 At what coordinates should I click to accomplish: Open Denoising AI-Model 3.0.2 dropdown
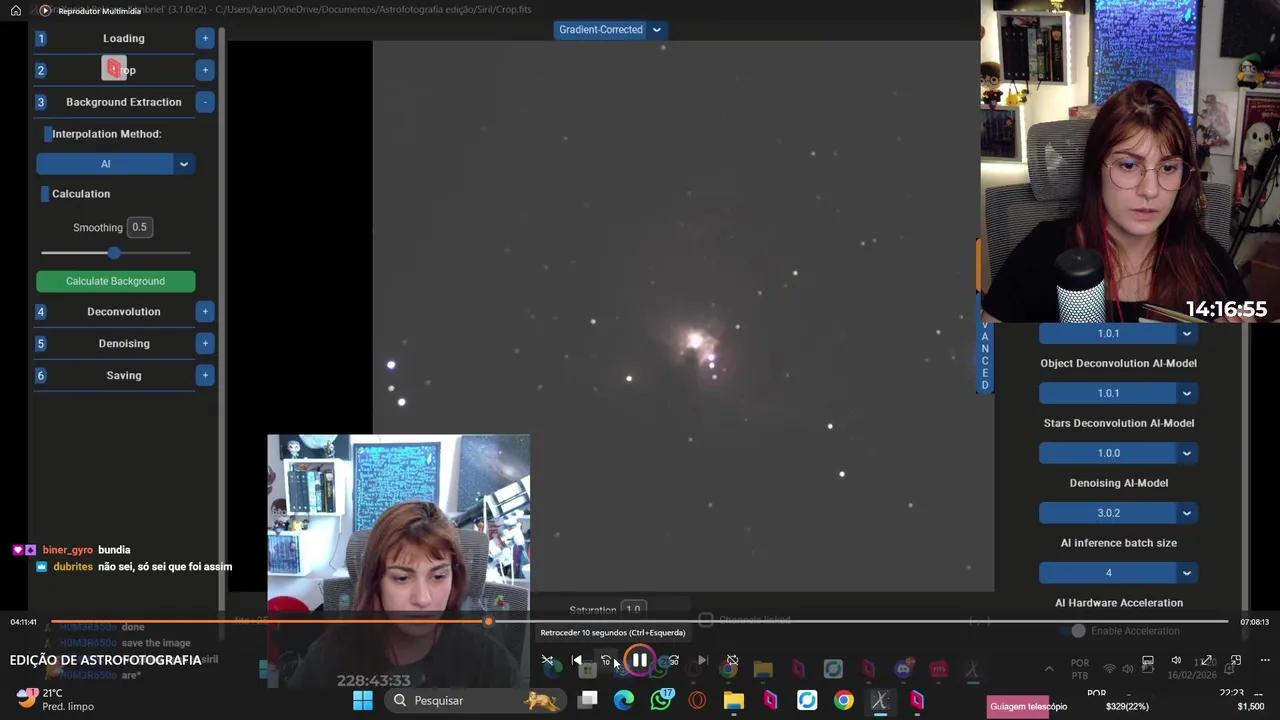[1118, 513]
